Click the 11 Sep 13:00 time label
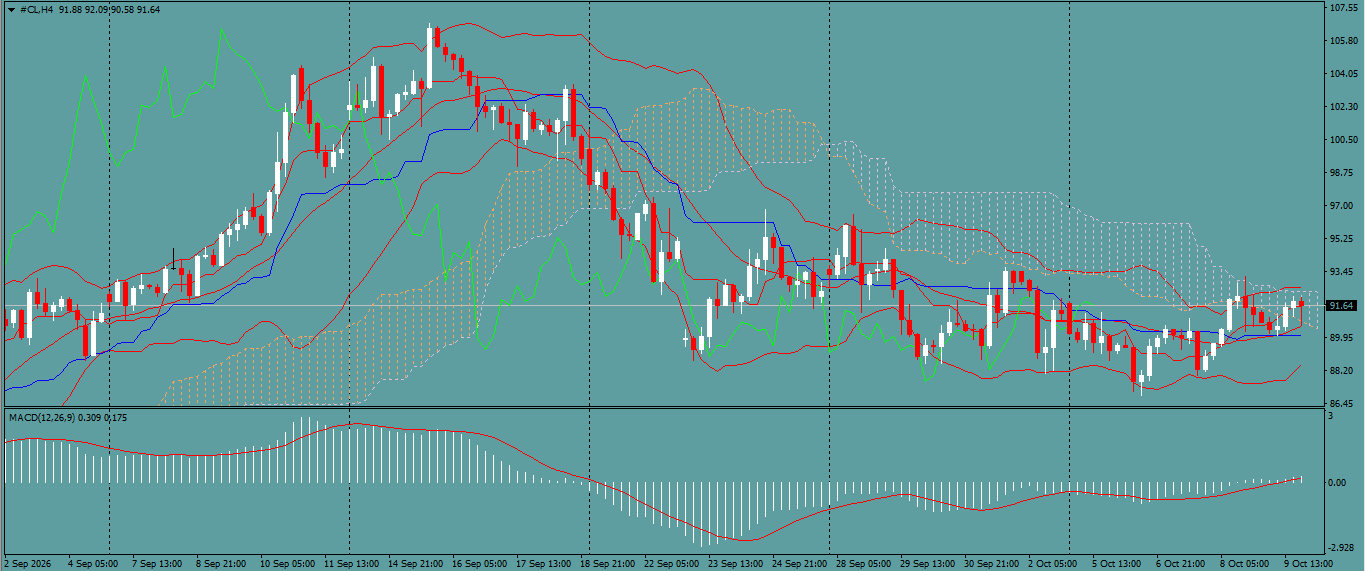The height and width of the screenshot is (571, 1365). click(x=351, y=564)
